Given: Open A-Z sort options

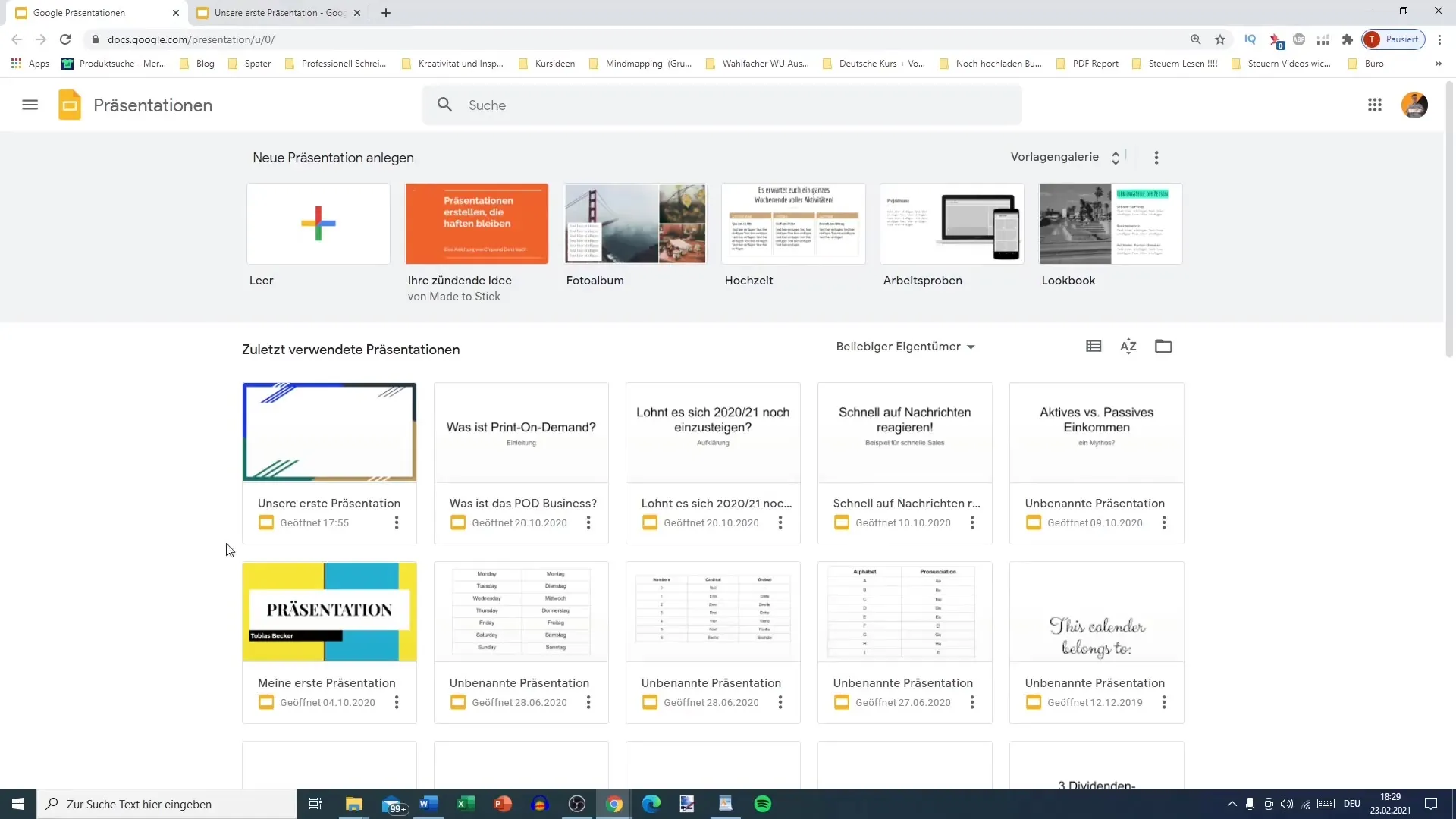Looking at the screenshot, I should pyautogui.click(x=1128, y=347).
